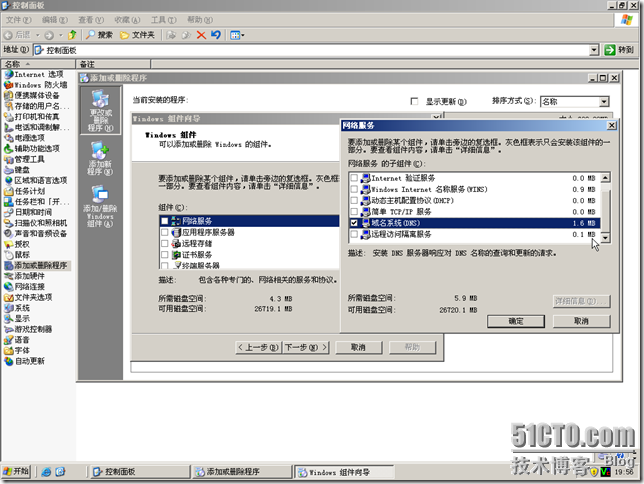Open the 编辑 menu
Image resolution: width=644 pixels, height=484 pixels.
click(x=55, y=20)
